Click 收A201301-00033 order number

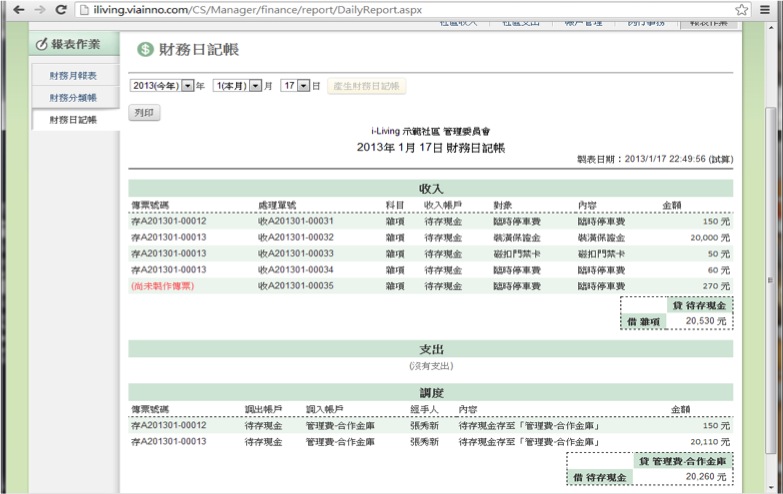coord(296,254)
